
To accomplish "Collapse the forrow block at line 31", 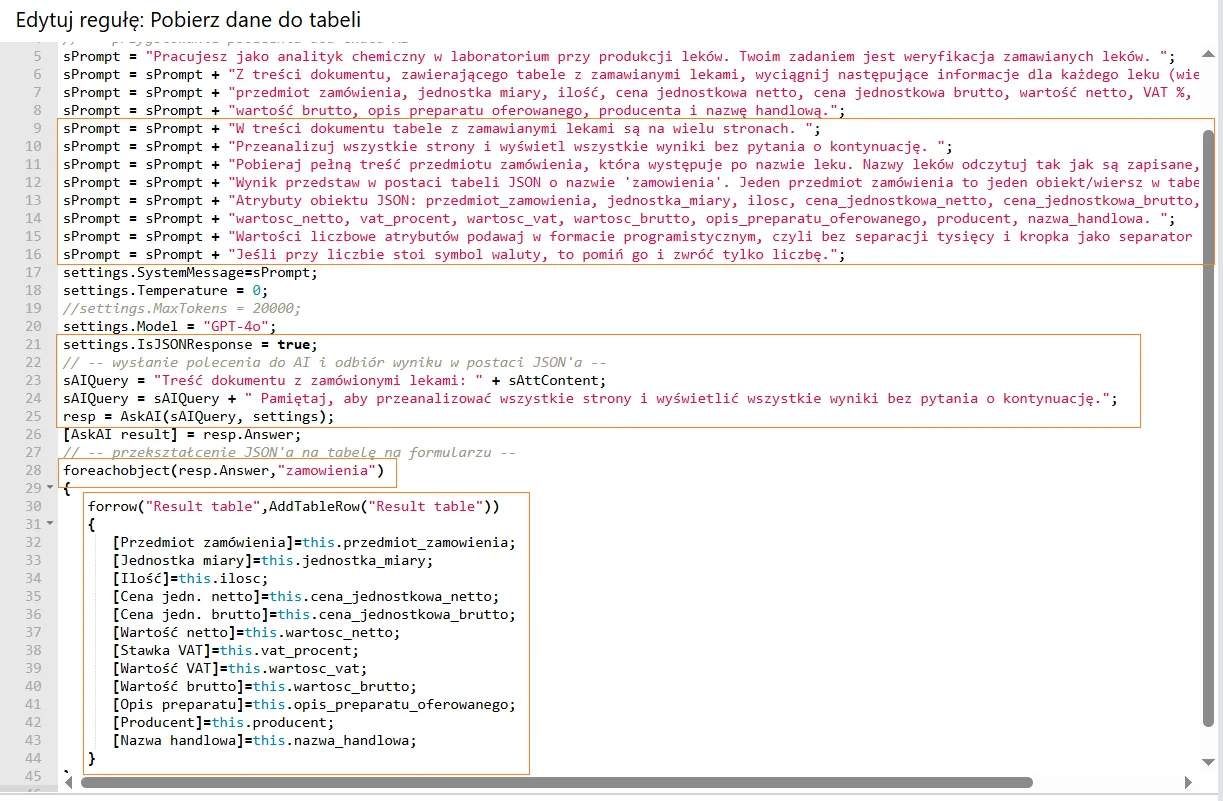I will [50, 525].
